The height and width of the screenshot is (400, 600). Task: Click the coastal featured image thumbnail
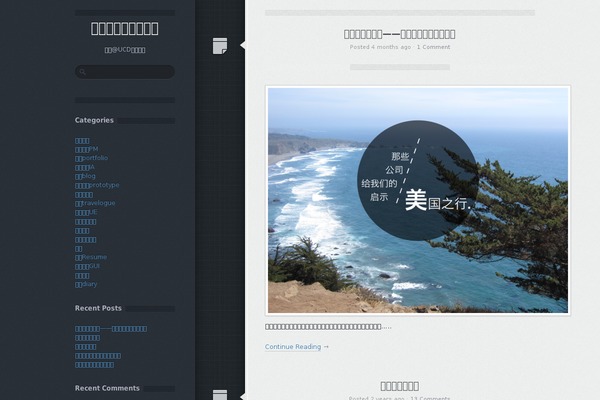point(418,200)
